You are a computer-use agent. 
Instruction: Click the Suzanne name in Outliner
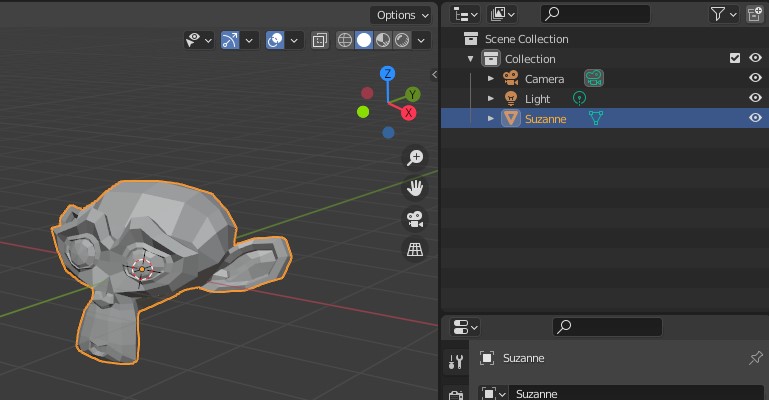(545, 119)
